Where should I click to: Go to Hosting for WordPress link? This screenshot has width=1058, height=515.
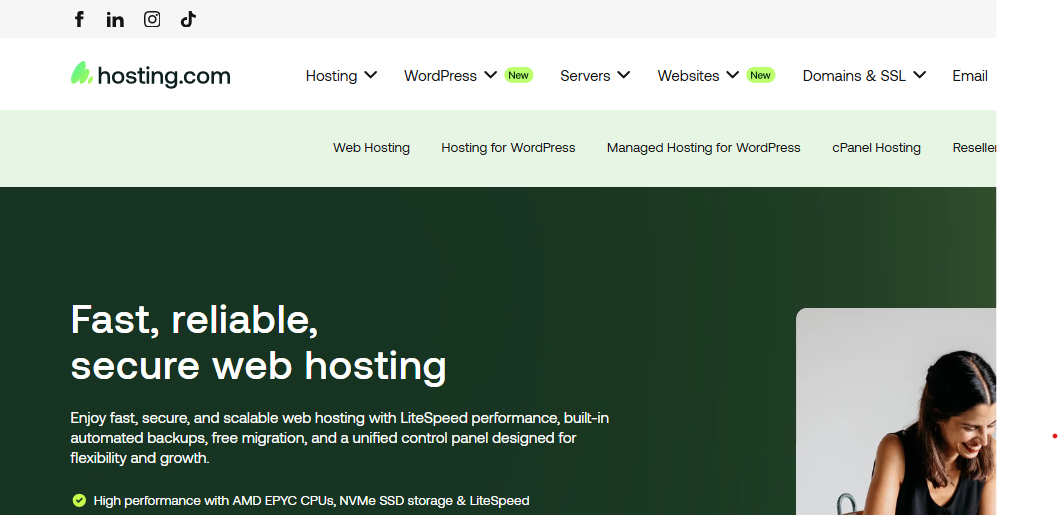click(x=508, y=148)
